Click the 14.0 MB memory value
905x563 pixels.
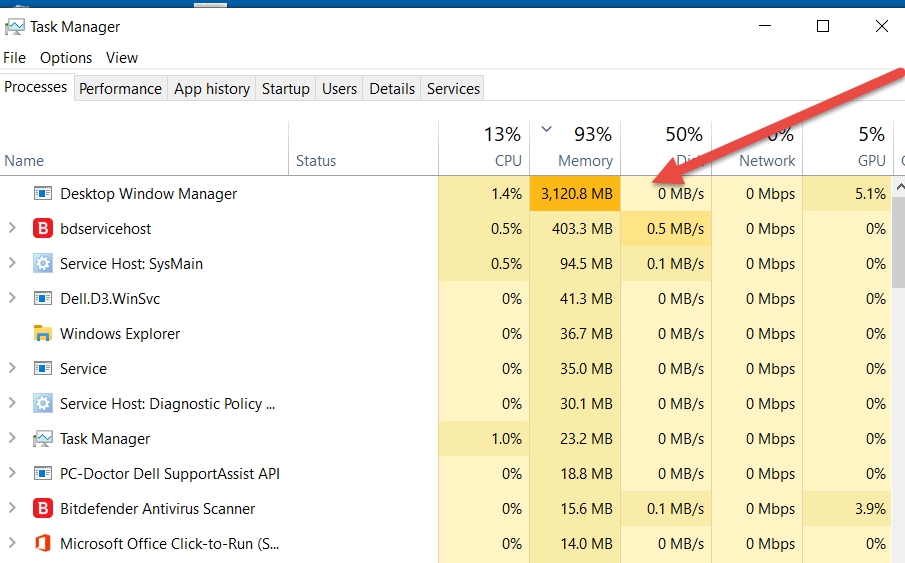(x=586, y=543)
